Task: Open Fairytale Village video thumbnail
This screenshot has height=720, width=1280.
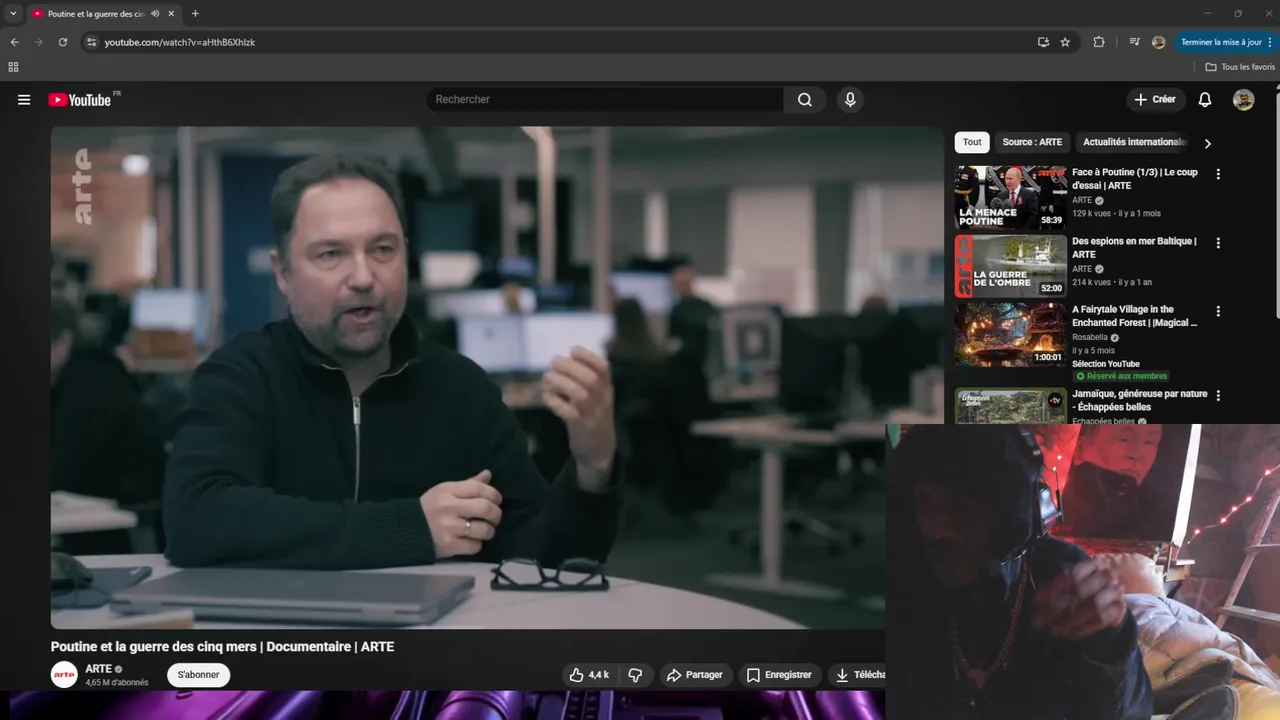Action: 1010,335
